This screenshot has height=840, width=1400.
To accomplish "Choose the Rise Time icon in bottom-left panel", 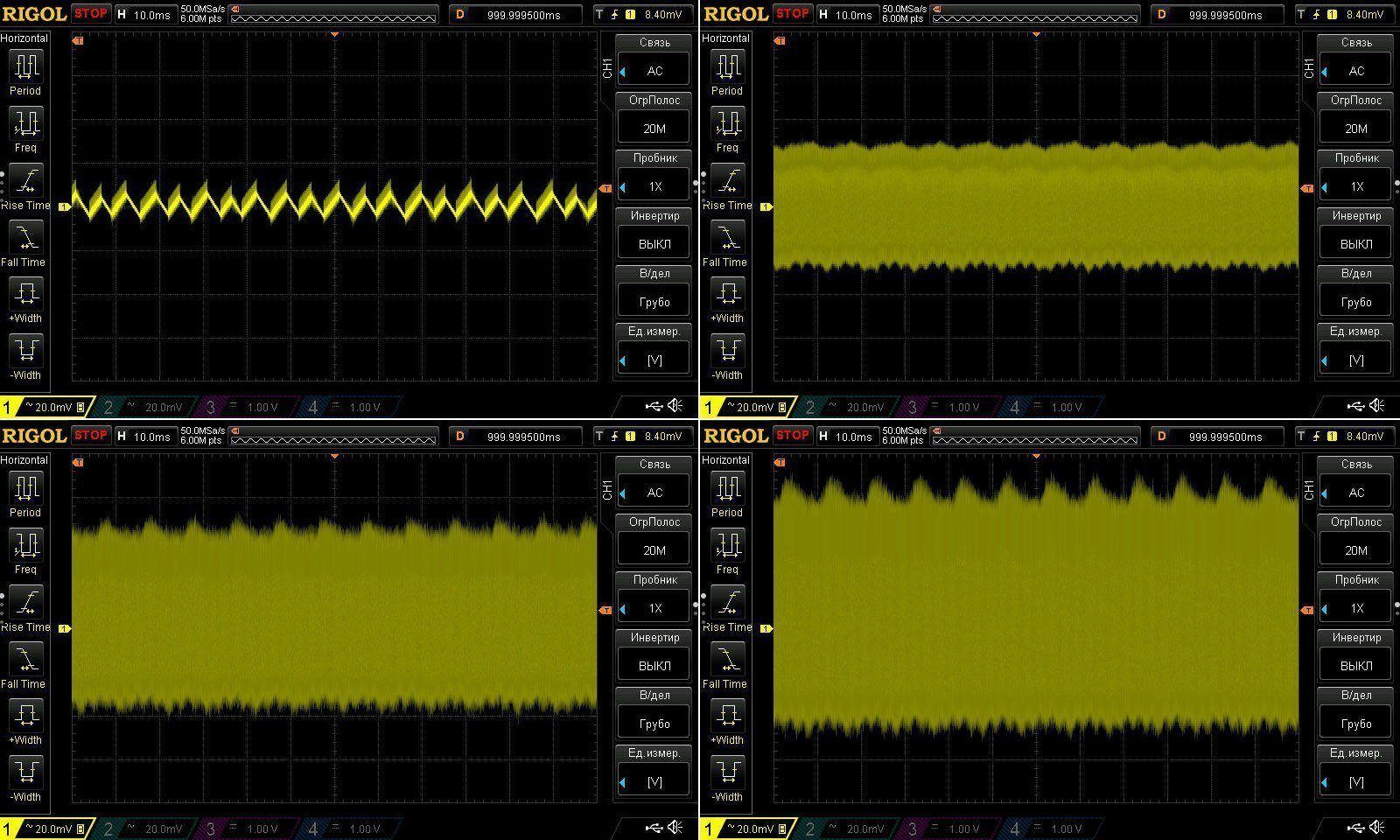I will [25, 604].
